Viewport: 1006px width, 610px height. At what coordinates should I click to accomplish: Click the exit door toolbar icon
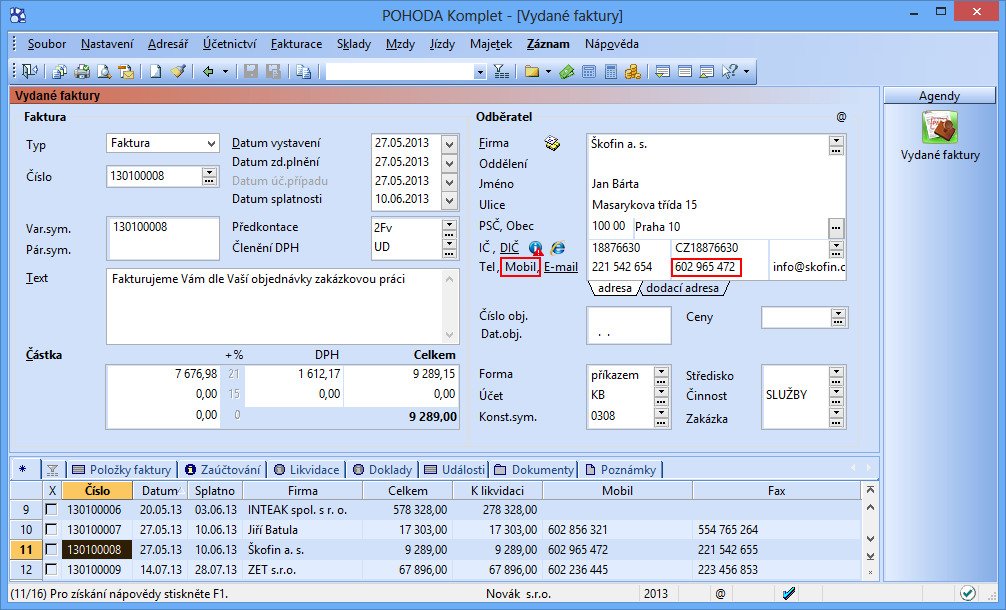tap(30, 71)
